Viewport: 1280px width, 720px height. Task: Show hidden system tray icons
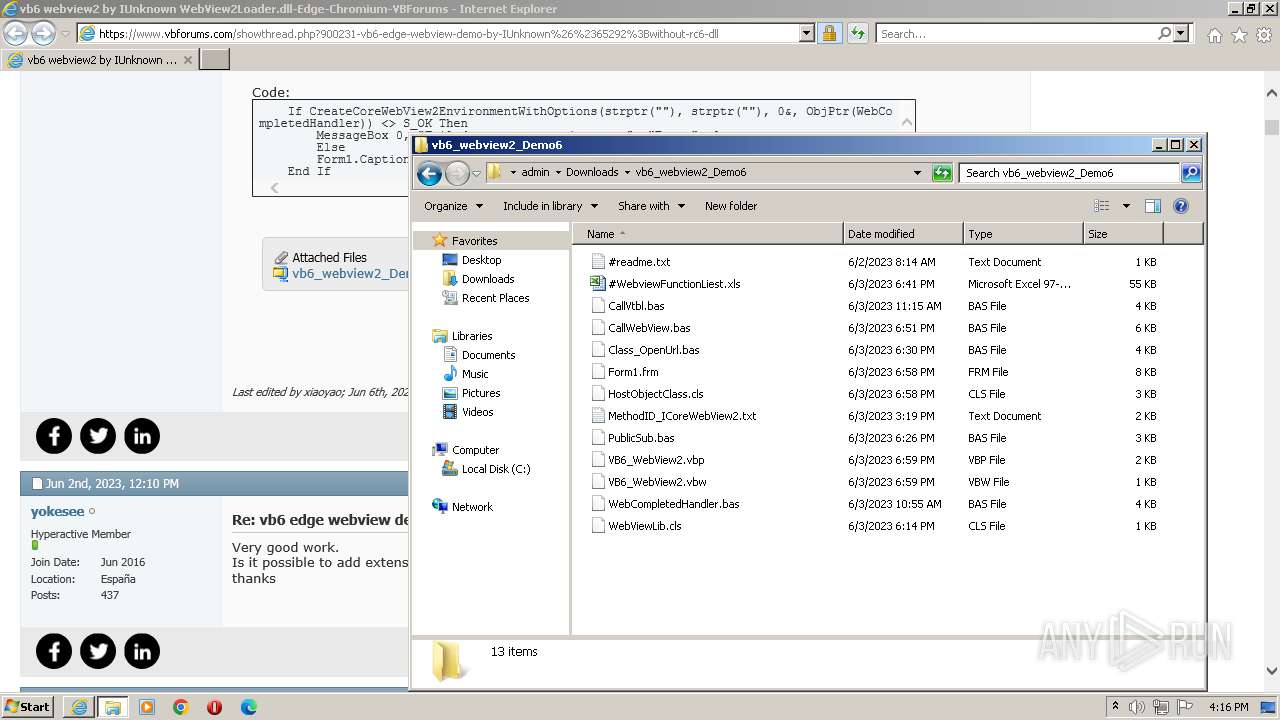coord(1115,706)
